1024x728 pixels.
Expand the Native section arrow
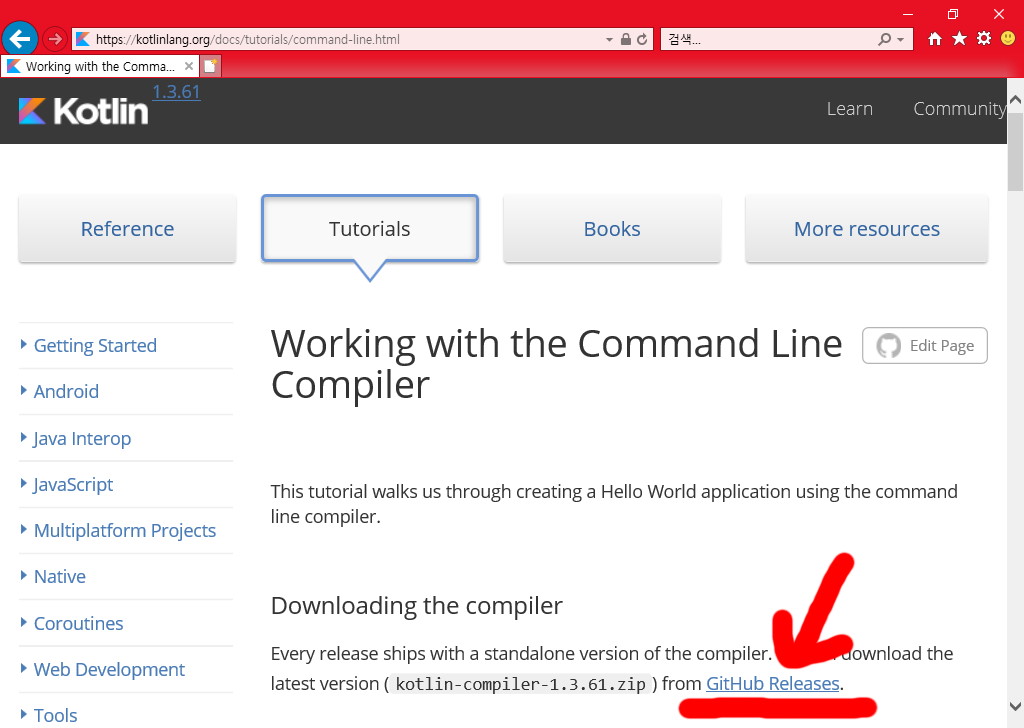(24, 575)
